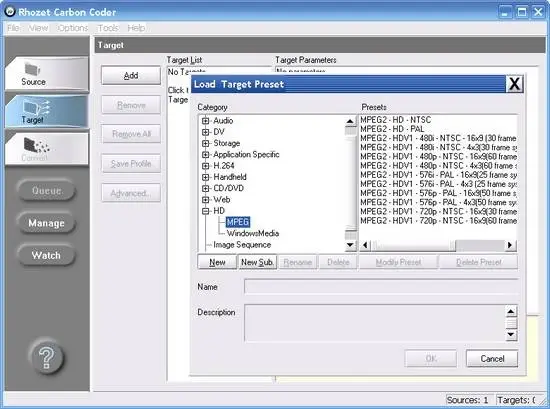Expand the CD/DVD category
The image size is (550, 409).
pyautogui.click(x=206, y=188)
